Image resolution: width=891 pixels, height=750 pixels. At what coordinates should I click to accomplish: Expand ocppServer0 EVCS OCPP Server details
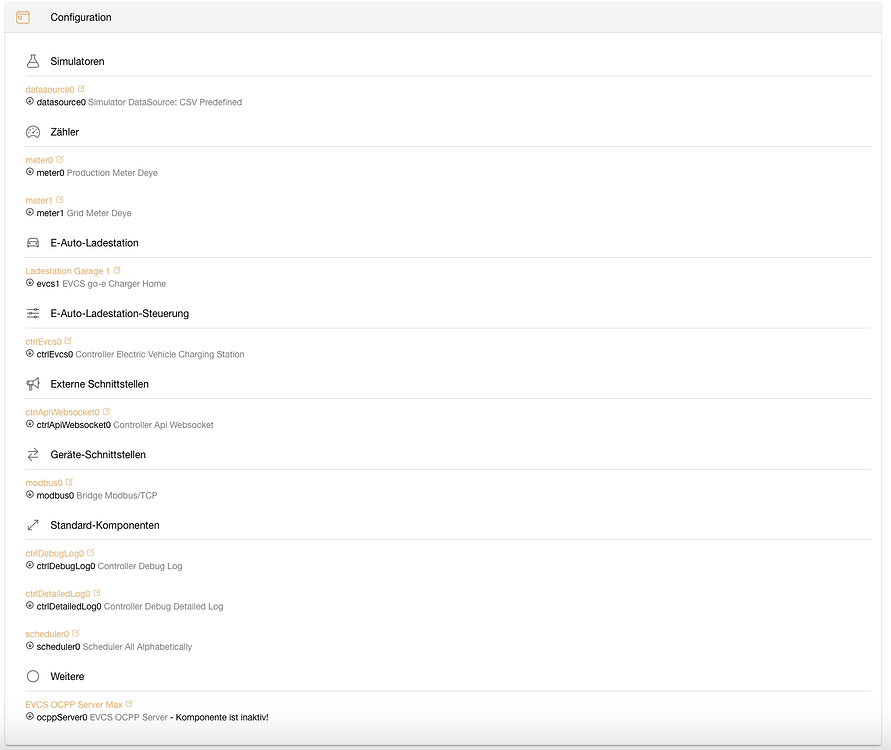pos(30,717)
